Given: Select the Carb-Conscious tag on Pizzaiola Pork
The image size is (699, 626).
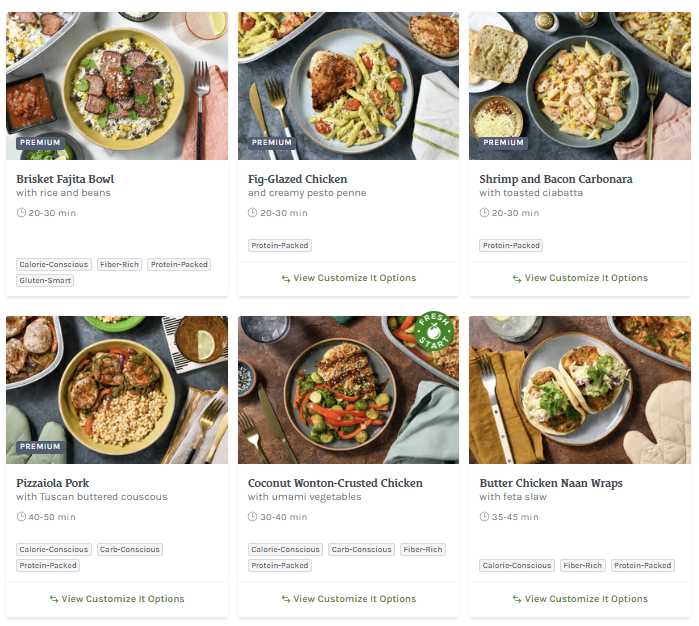Looking at the screenshot, I should tap(129, 550).
